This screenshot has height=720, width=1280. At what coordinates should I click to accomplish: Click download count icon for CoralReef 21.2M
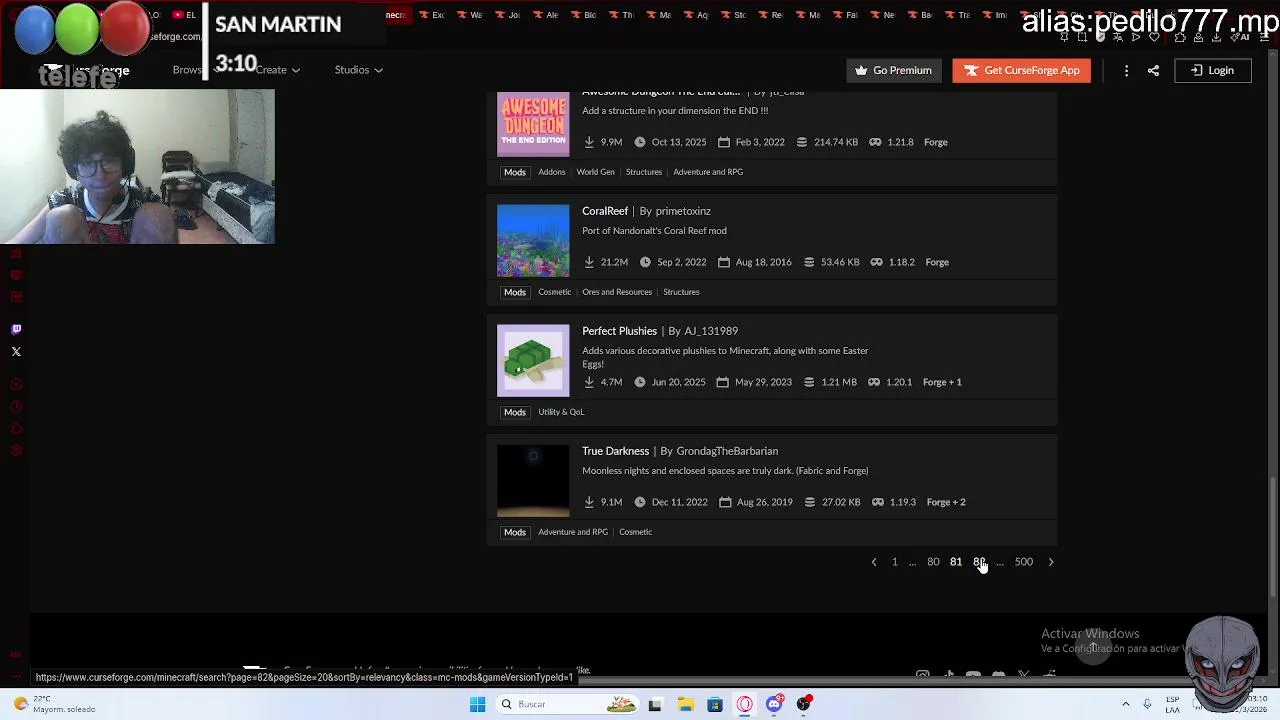(589, 262)
